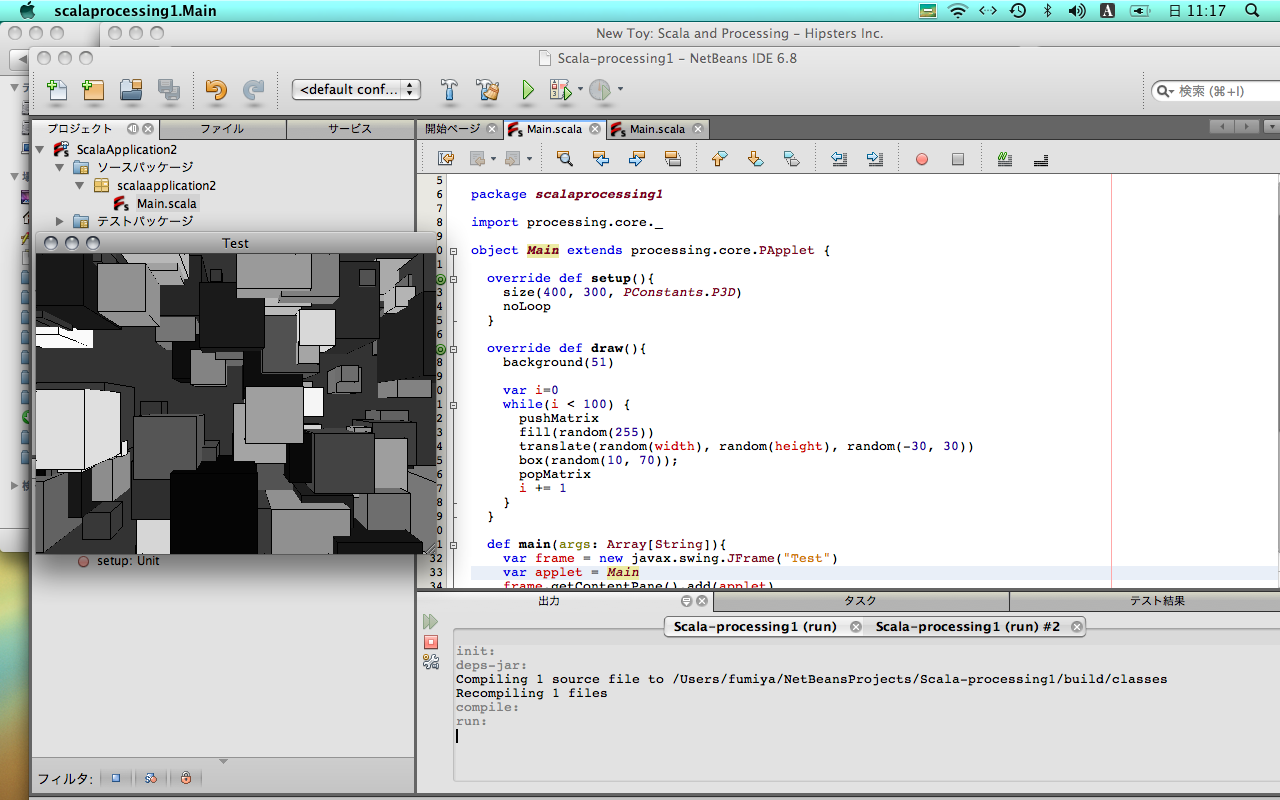Run the project with the green arrow
1280x800 pixels.
(527, 90)
